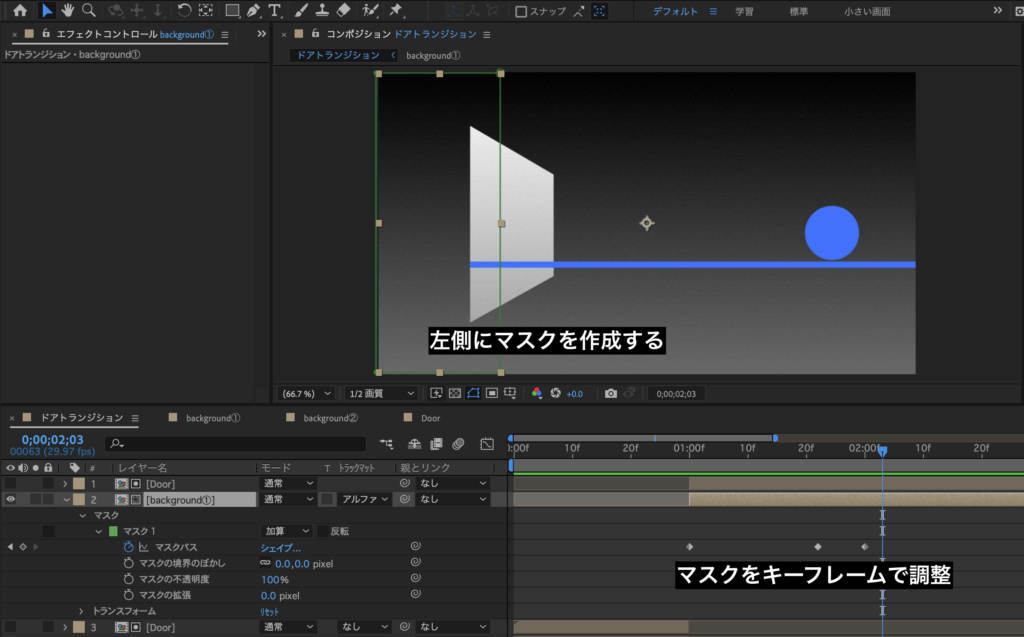Select the Eraser tool
This screenshot has width=1024, height=637.
tap(344, 11)
